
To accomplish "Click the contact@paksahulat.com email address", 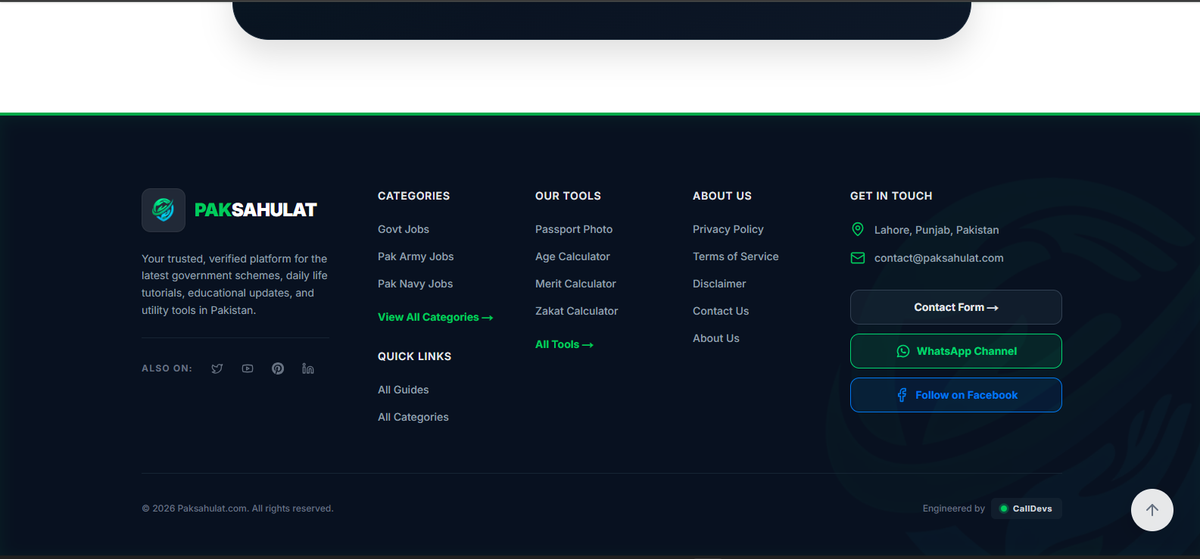I will tap(938, 258).
